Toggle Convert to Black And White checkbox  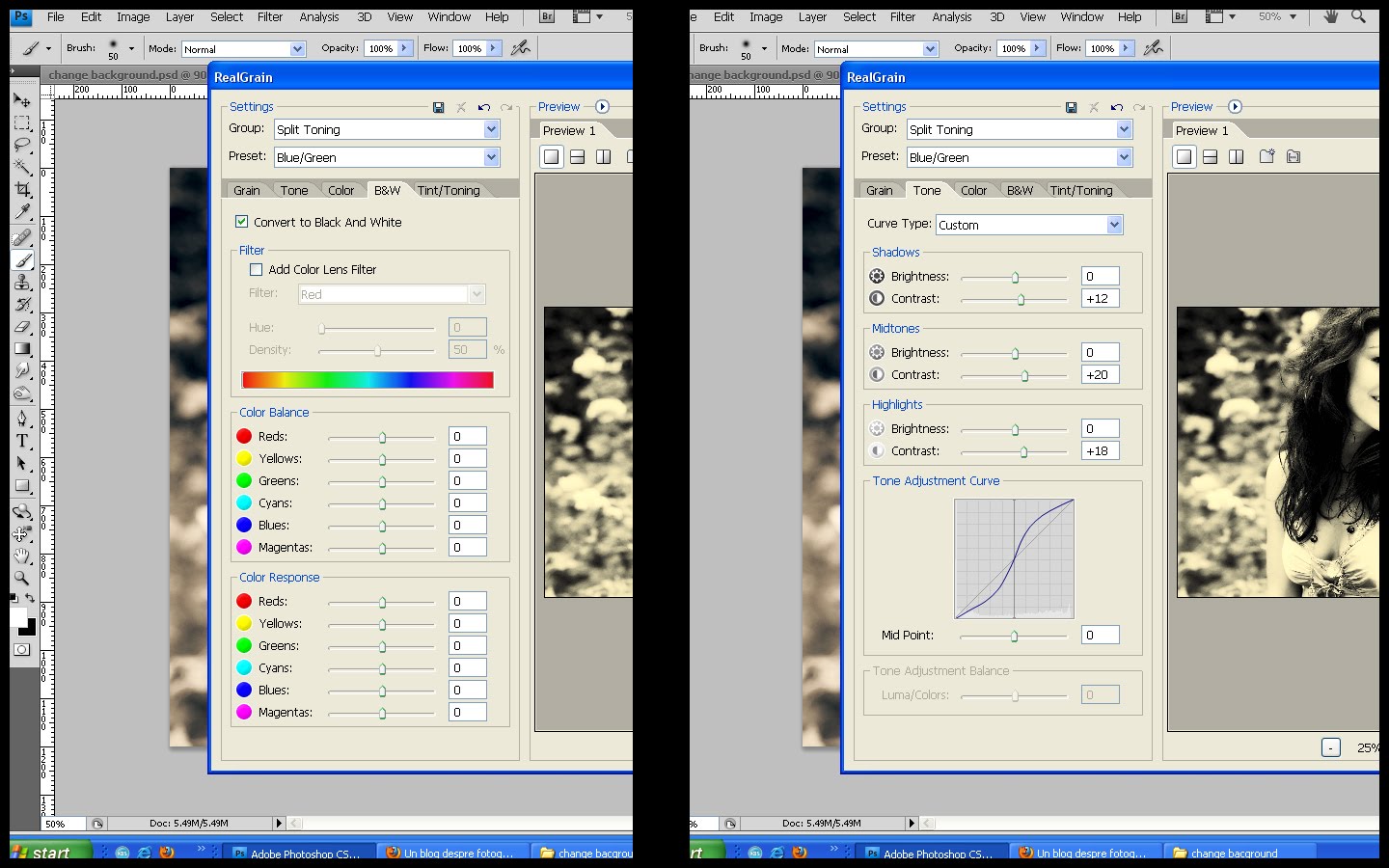(x=242, y=222)
